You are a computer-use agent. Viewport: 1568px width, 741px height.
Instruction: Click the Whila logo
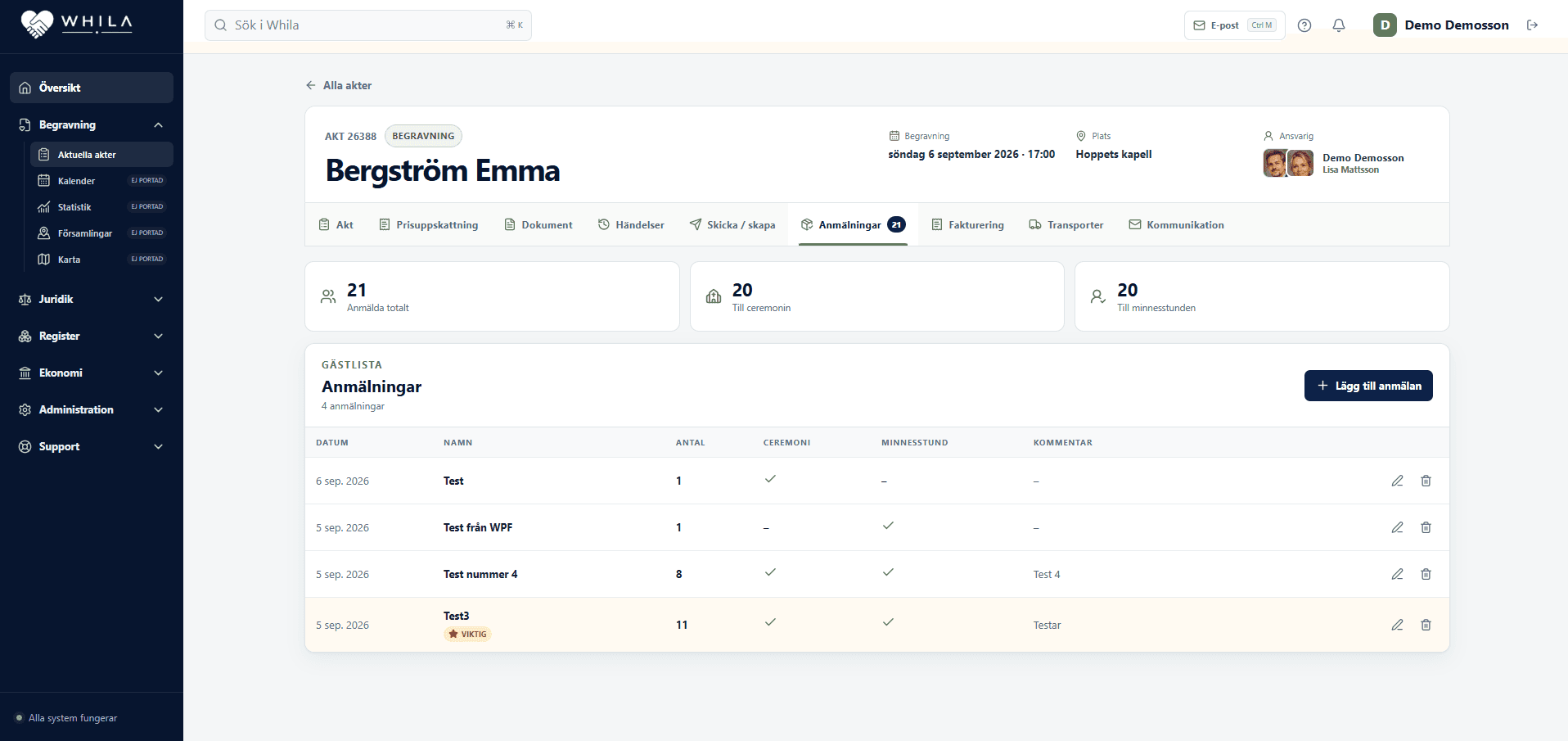[x=76, y=24]
